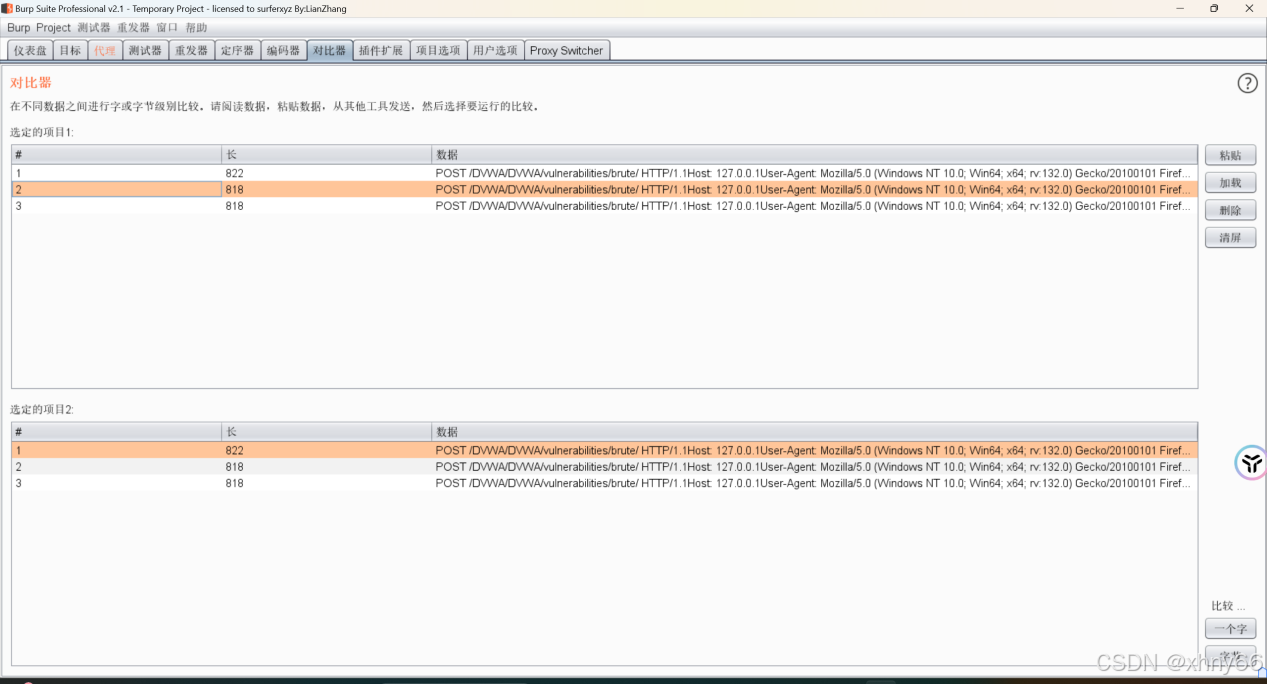
Task: Click the 选定的项目1 label
Action: 42,132
